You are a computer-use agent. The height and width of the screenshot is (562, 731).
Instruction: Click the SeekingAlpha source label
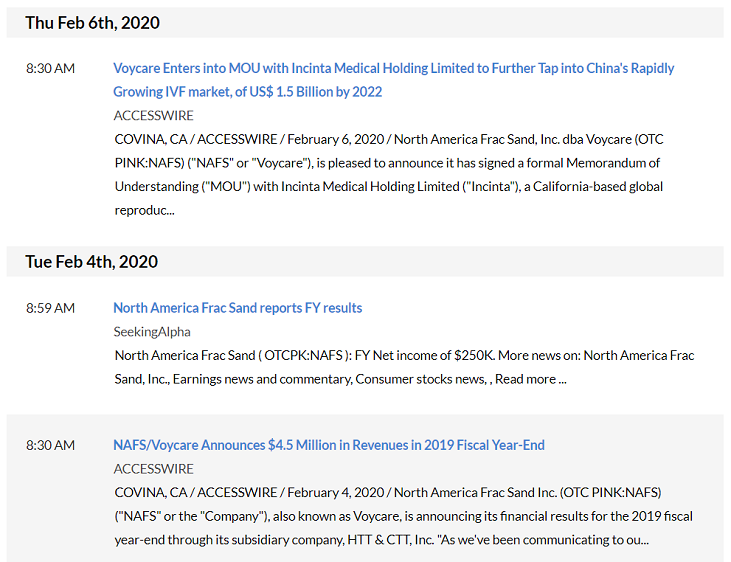tap(152, 332)
